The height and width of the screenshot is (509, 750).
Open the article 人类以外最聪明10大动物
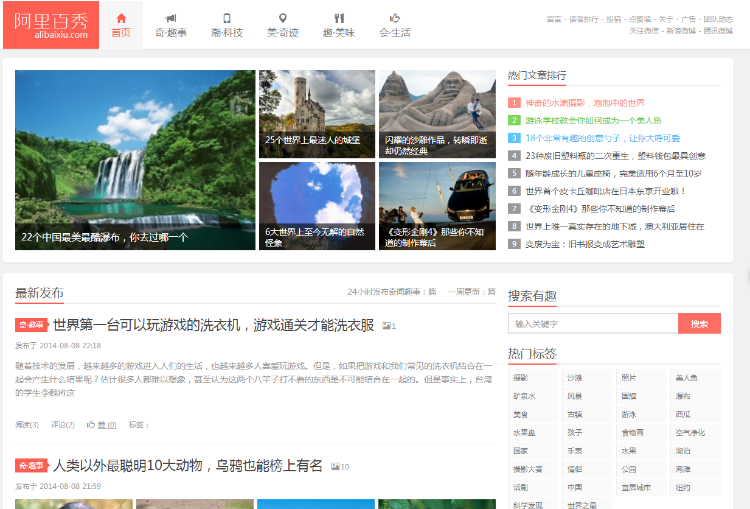188,465
